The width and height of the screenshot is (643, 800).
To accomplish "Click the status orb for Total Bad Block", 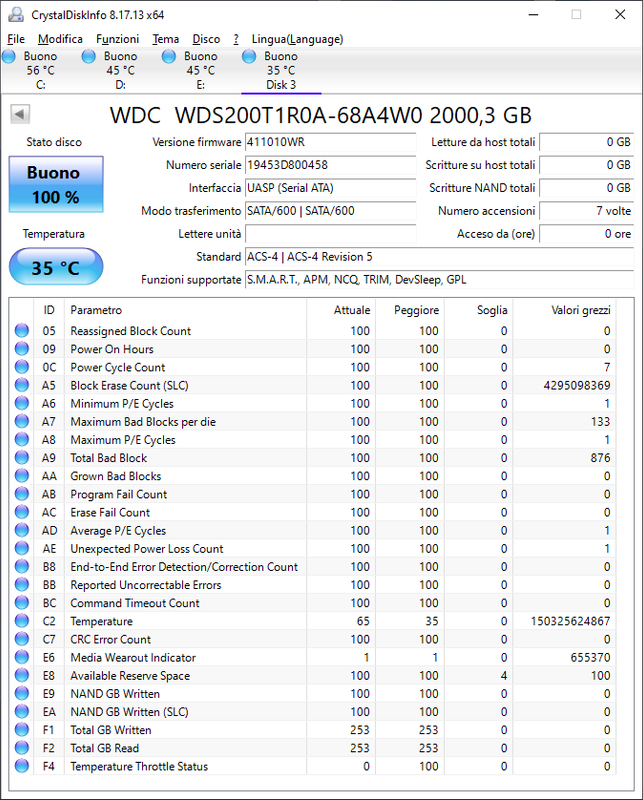I will 22,458.
